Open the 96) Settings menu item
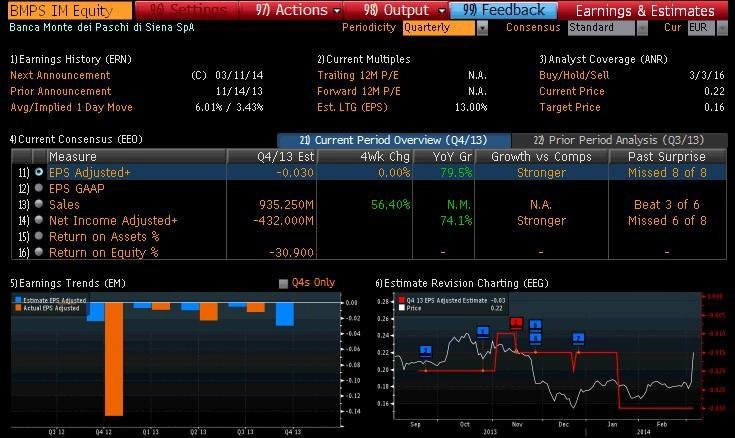The width and height of the screenshot is (735, 438). pyautogui.click(x=188, y=10)
